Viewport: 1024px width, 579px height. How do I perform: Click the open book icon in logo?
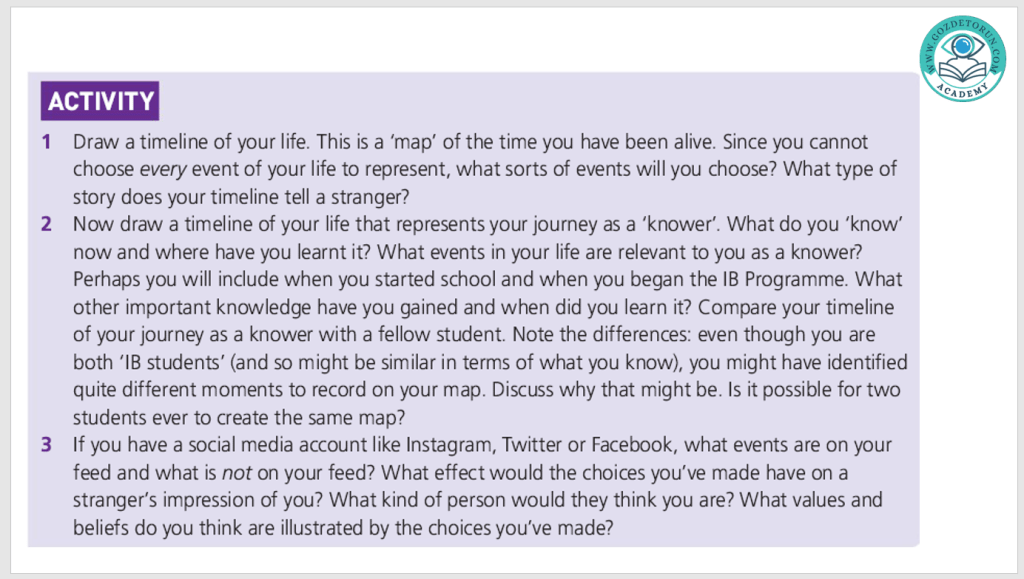[963, 72]
